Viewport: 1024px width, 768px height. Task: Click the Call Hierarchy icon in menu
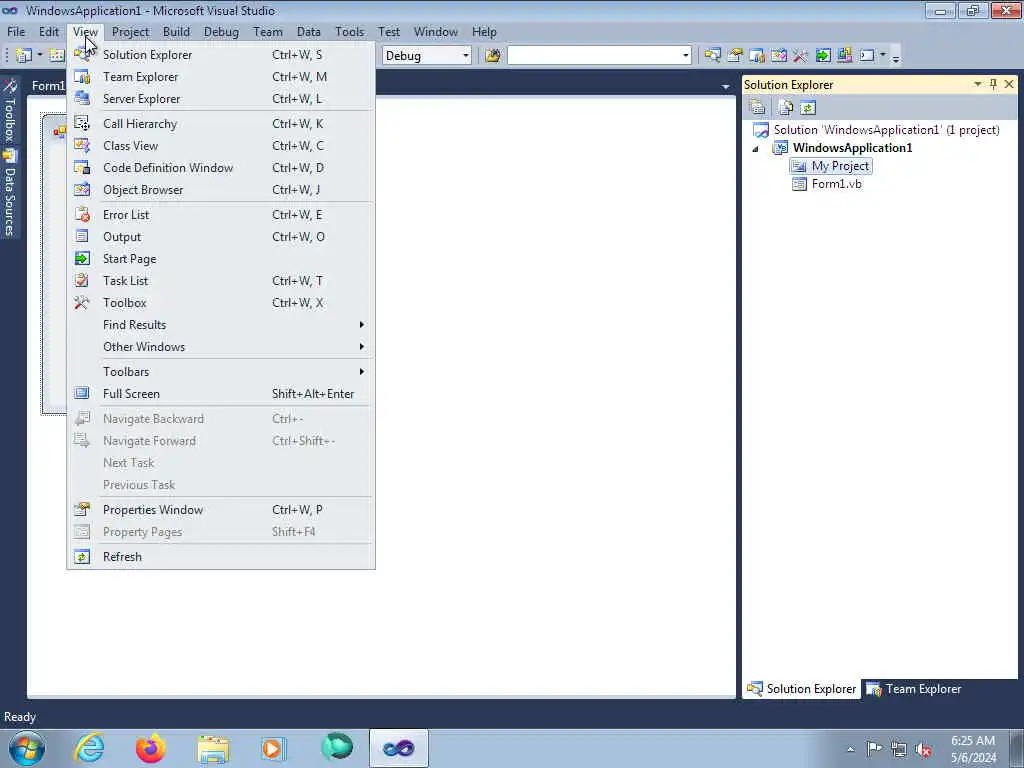coord(82,123)
